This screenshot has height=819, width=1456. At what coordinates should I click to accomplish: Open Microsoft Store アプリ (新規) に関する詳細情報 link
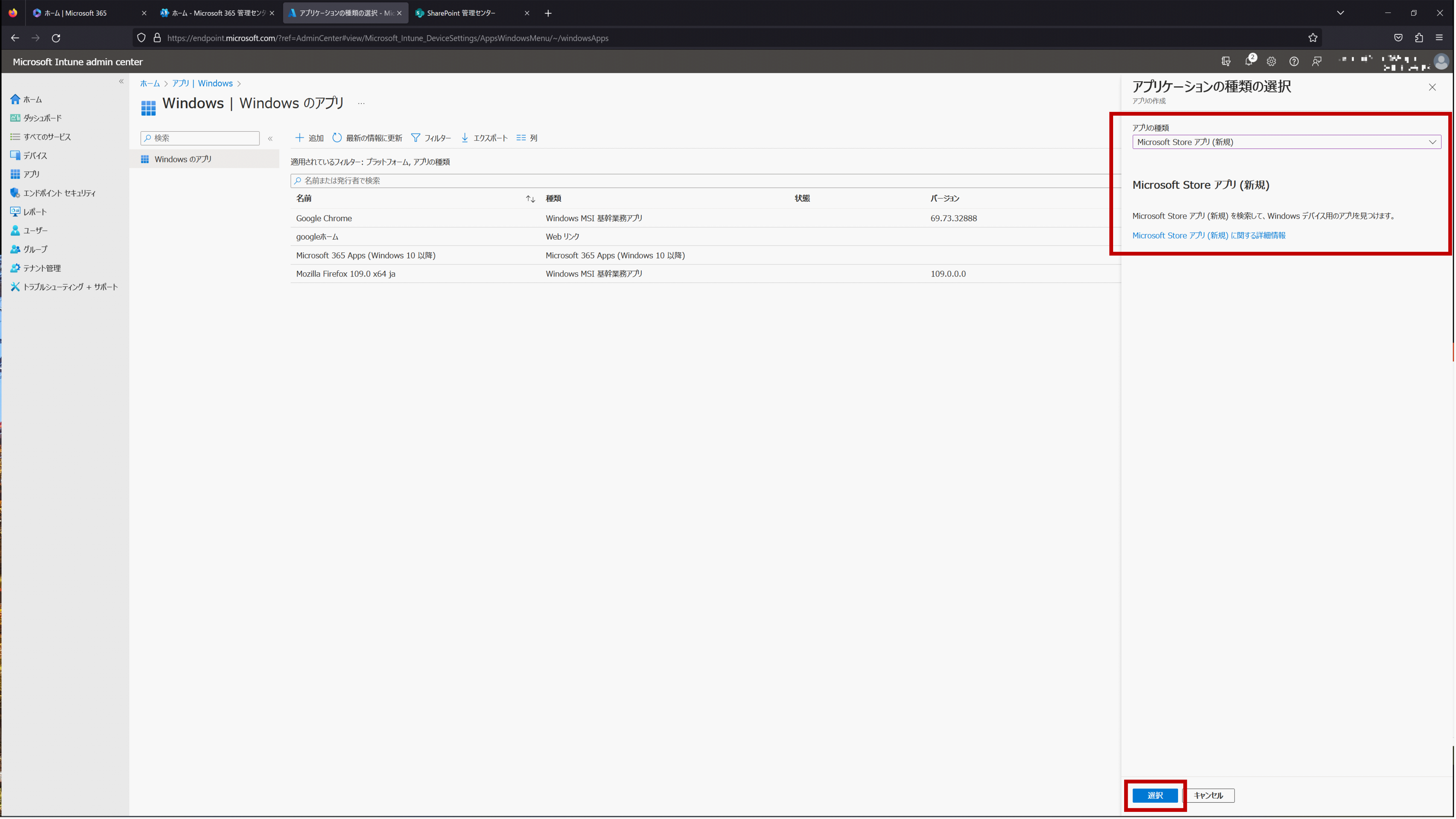[x=1209, y=235]
